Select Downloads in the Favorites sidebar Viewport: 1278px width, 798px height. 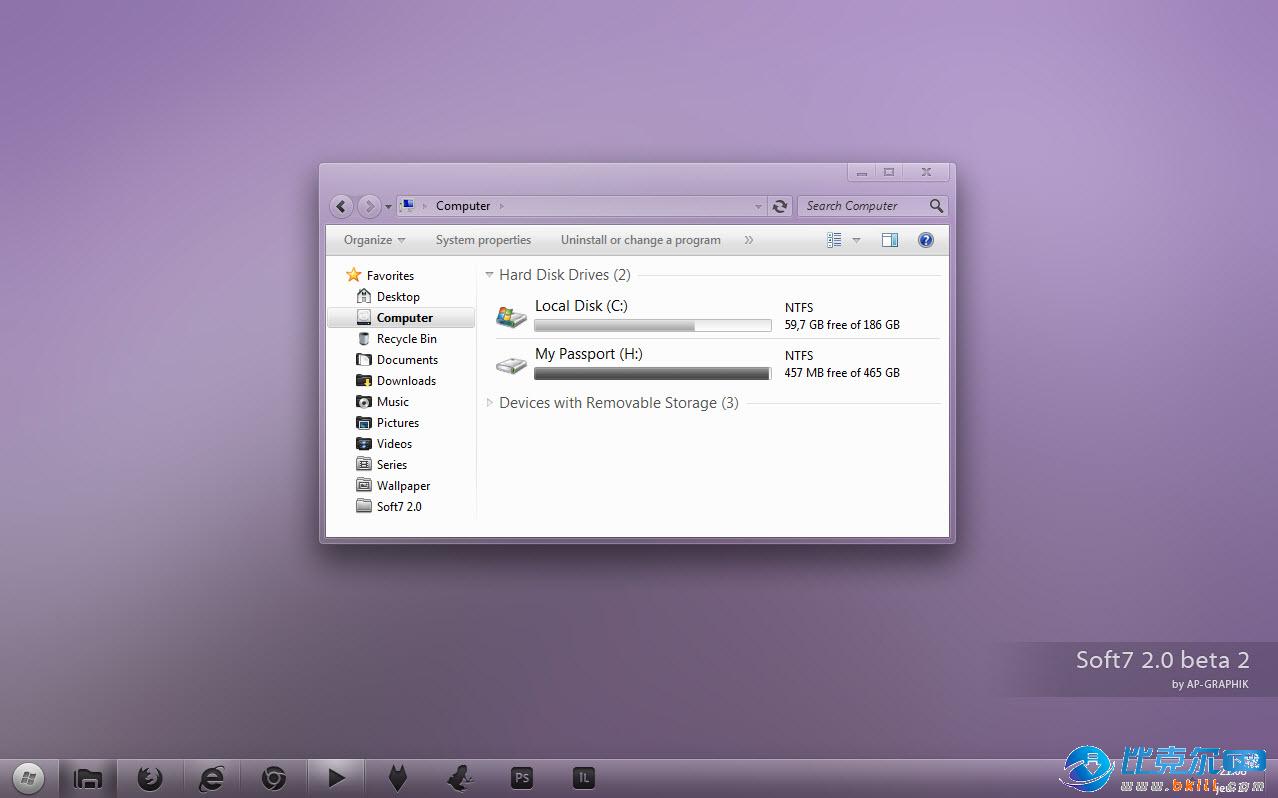point(405,381)
